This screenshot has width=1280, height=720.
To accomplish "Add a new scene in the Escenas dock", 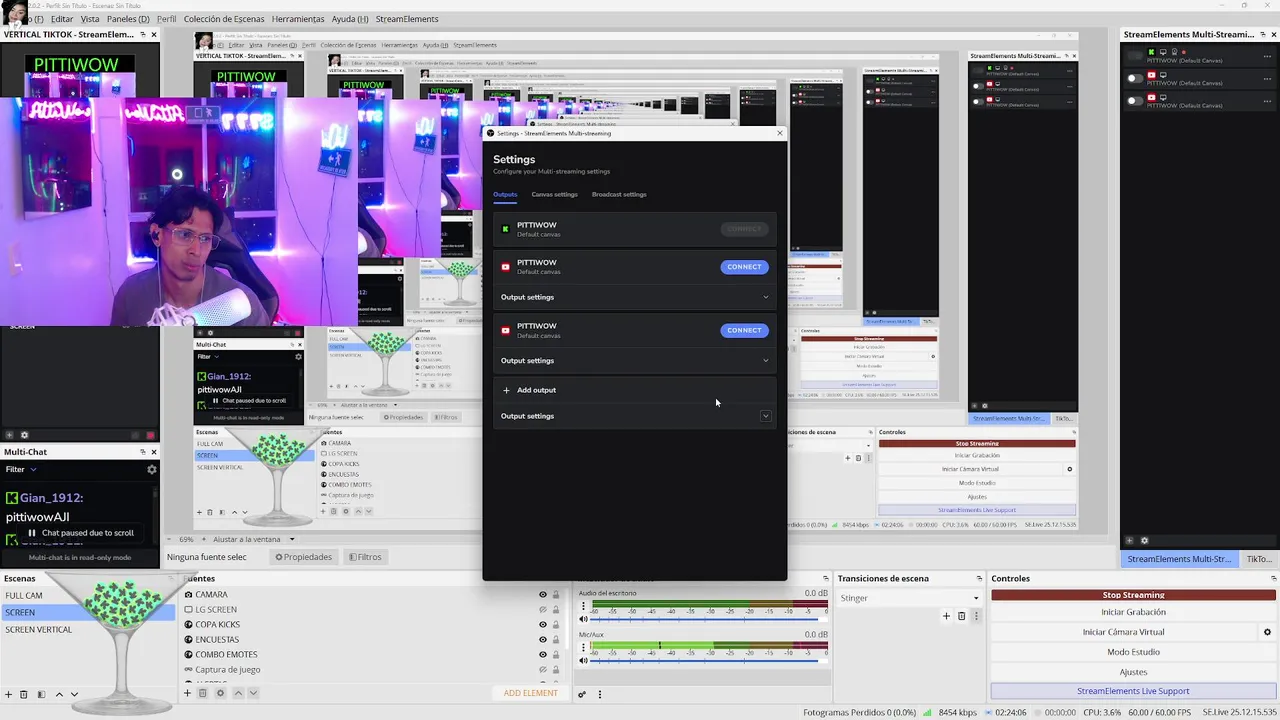I will 8,694.
